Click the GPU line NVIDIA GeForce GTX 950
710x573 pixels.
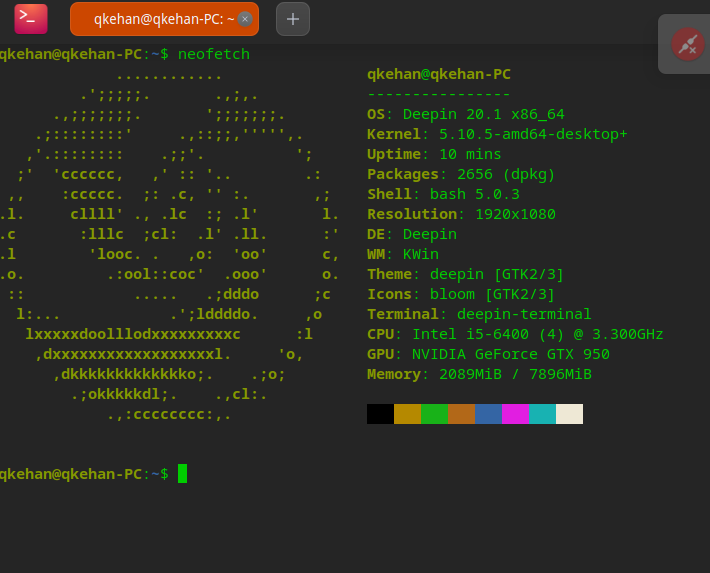tap(488, 354)
